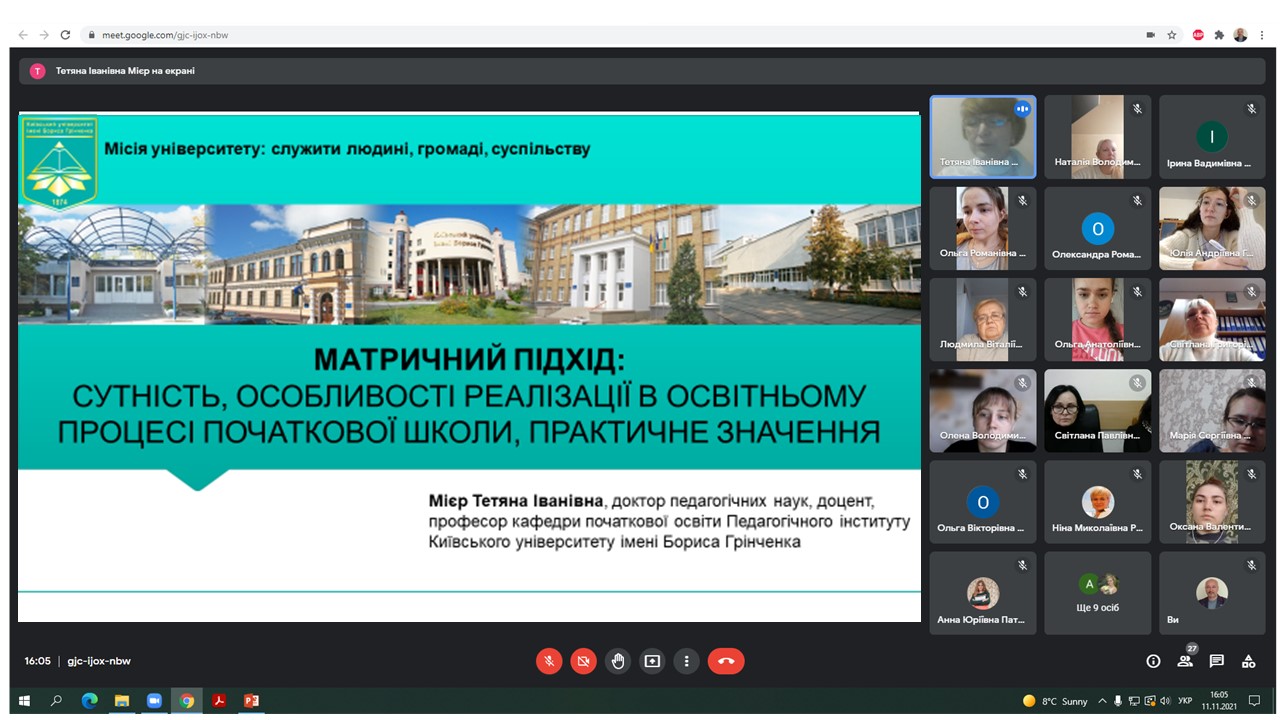Viewport: 1280px width, 720px height.
Task: Turn on your camera
Action: (583, 661)
